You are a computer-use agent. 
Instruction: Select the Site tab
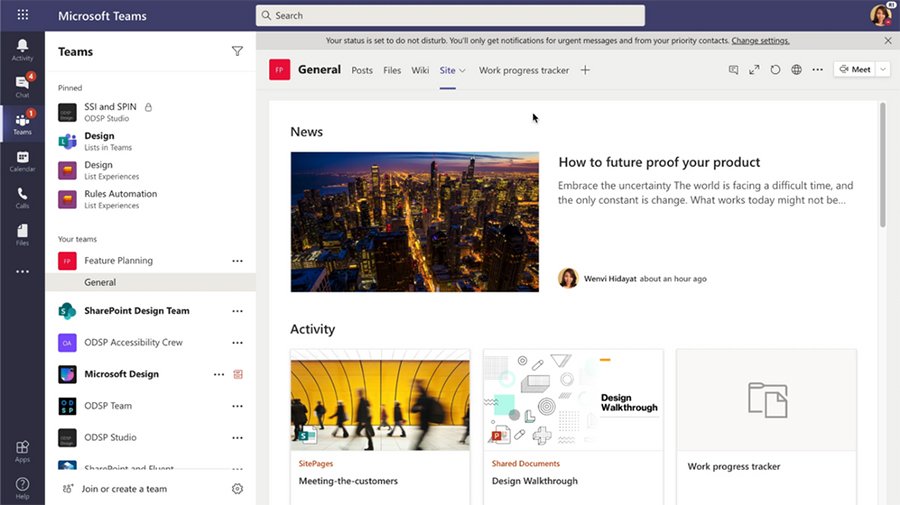pyautogui.click(x=447, y=70)
